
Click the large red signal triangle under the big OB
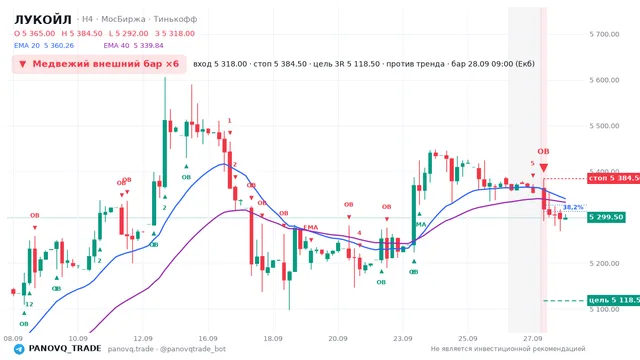(x=543, y=168)
